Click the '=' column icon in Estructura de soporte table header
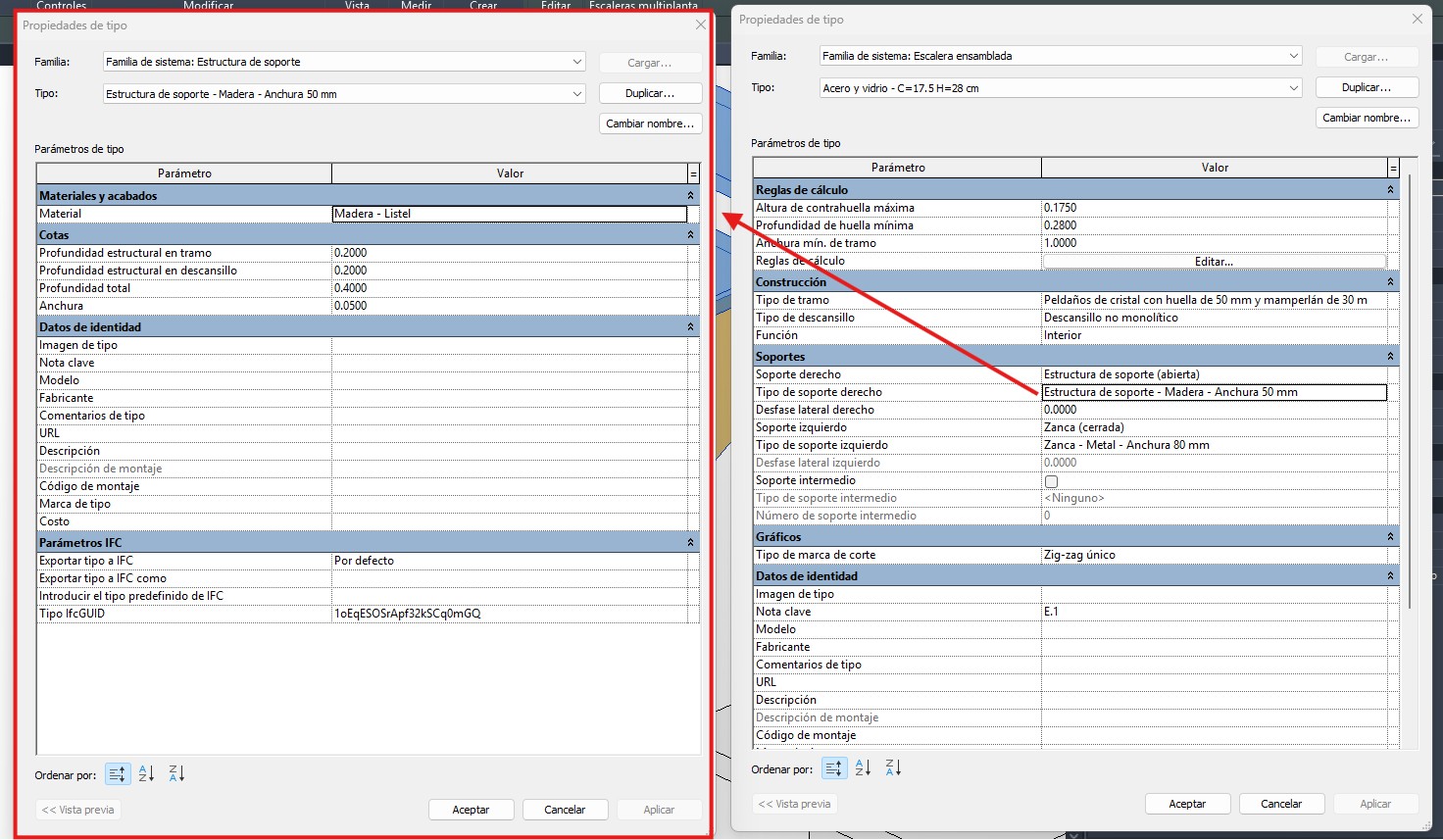This screenshot has width=1443, height=840. coord(693,173)
